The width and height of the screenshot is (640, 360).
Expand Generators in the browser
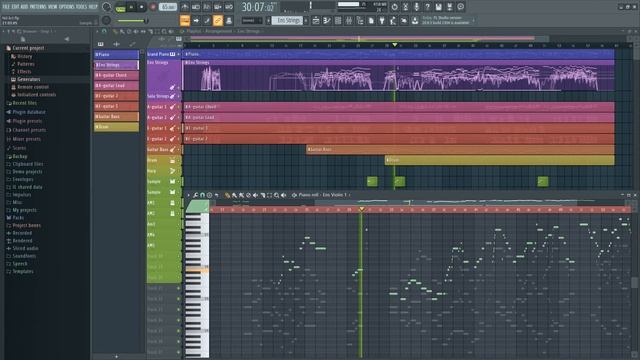pos(28,79)
